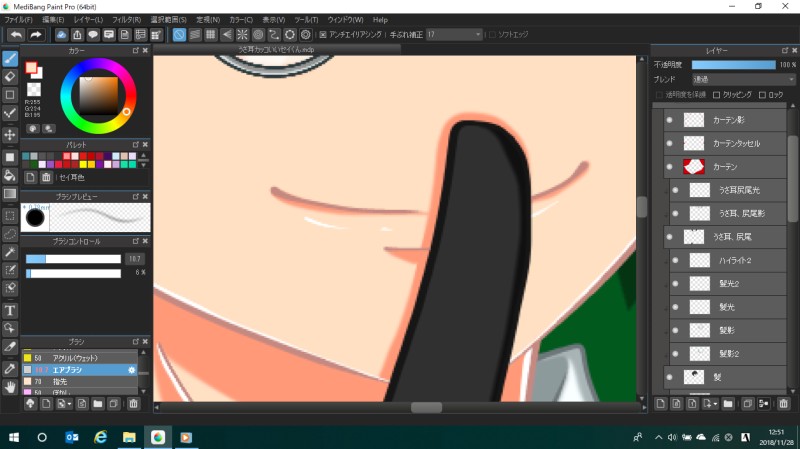
Task: Click the cloud save toolbar icon
Action: [x=61, y=35]
